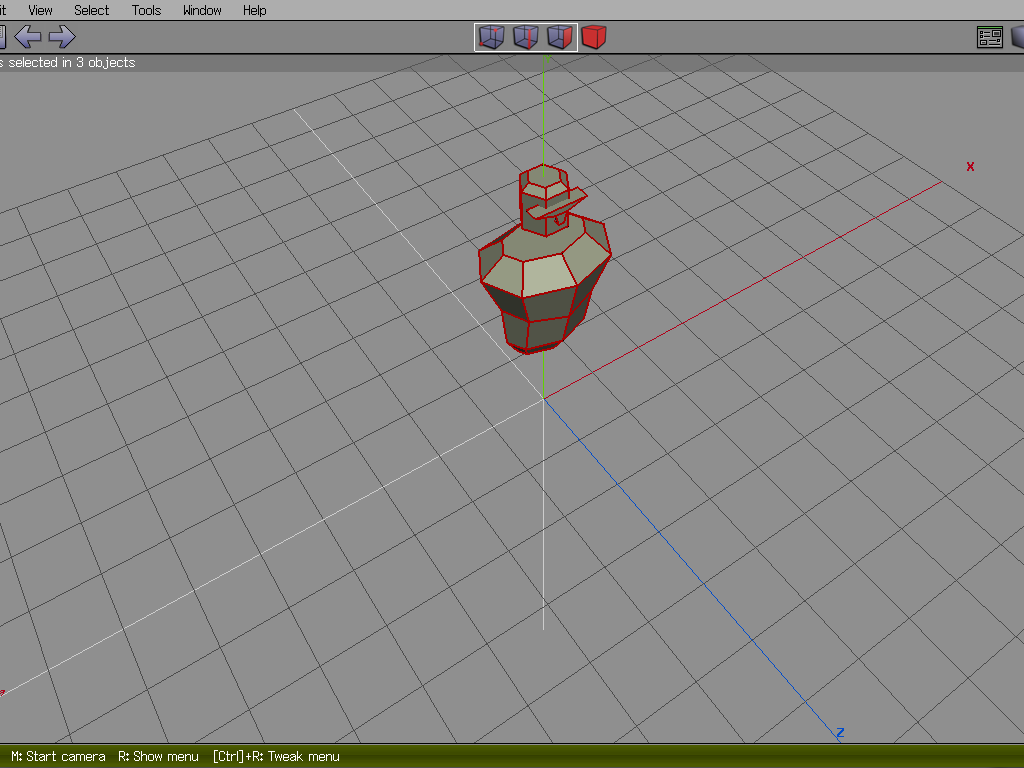Switch to face selection mode cube

(x=560, y=37)
